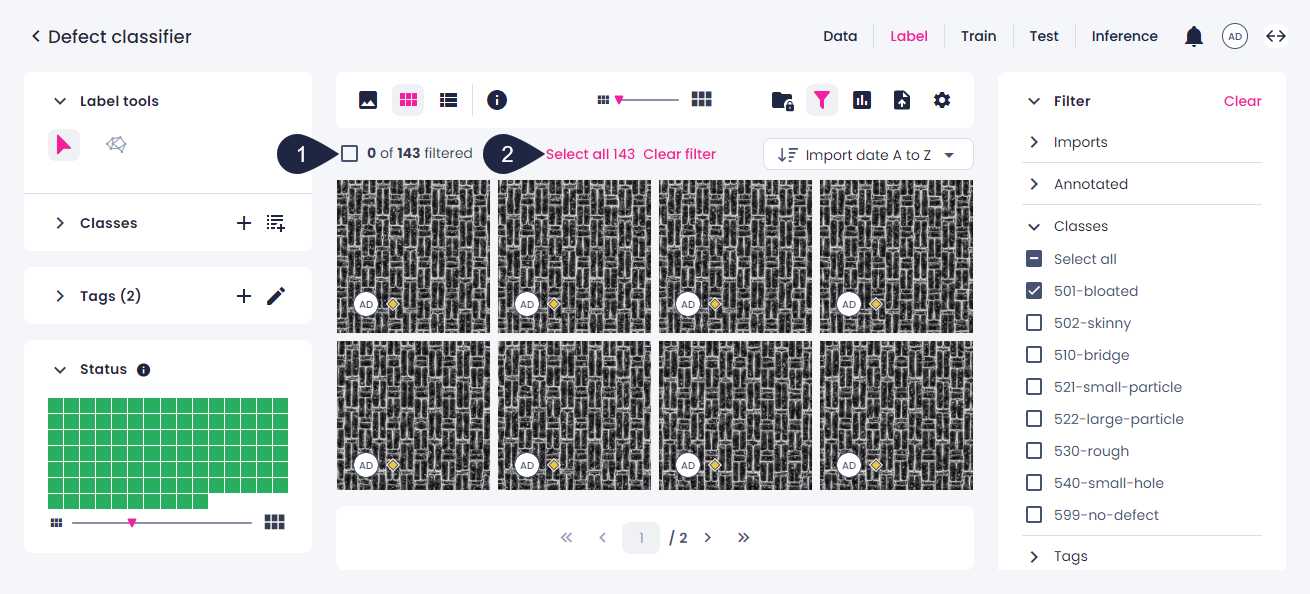This screenshot has height=594, width=1310.
Task: Check the 521-small-particle class
Action: [x=1034, y=387]
